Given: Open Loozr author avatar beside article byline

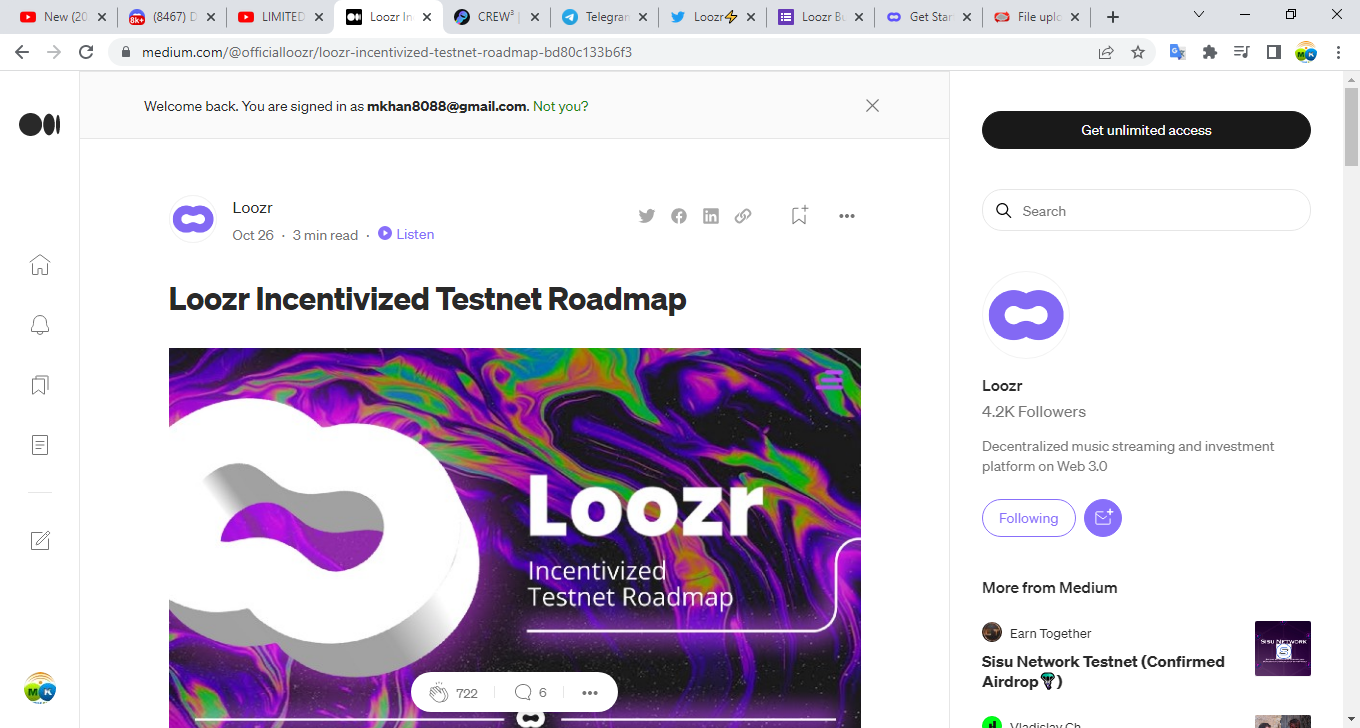Looking at the screenshot, I should [x=193, y=219].
